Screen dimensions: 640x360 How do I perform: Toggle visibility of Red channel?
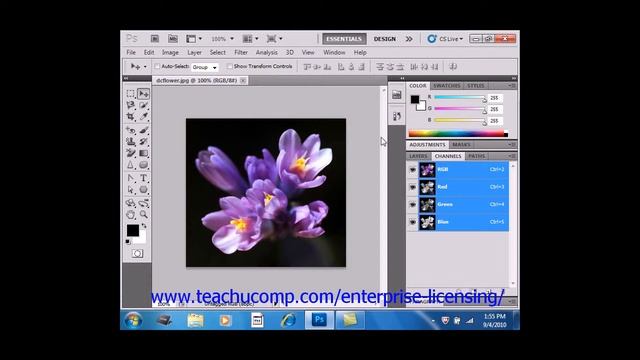click(x=413, y=187)
